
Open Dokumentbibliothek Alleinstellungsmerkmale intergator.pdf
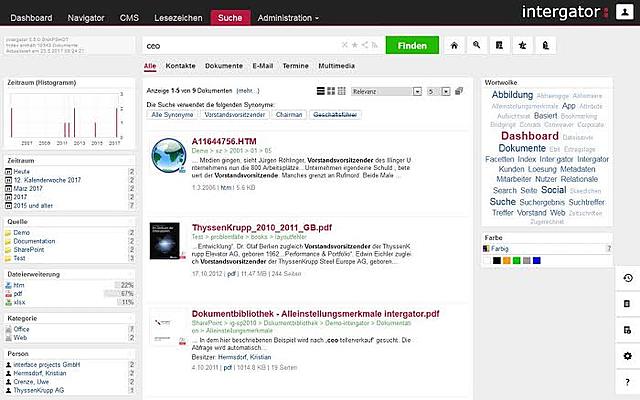(316, 314)
